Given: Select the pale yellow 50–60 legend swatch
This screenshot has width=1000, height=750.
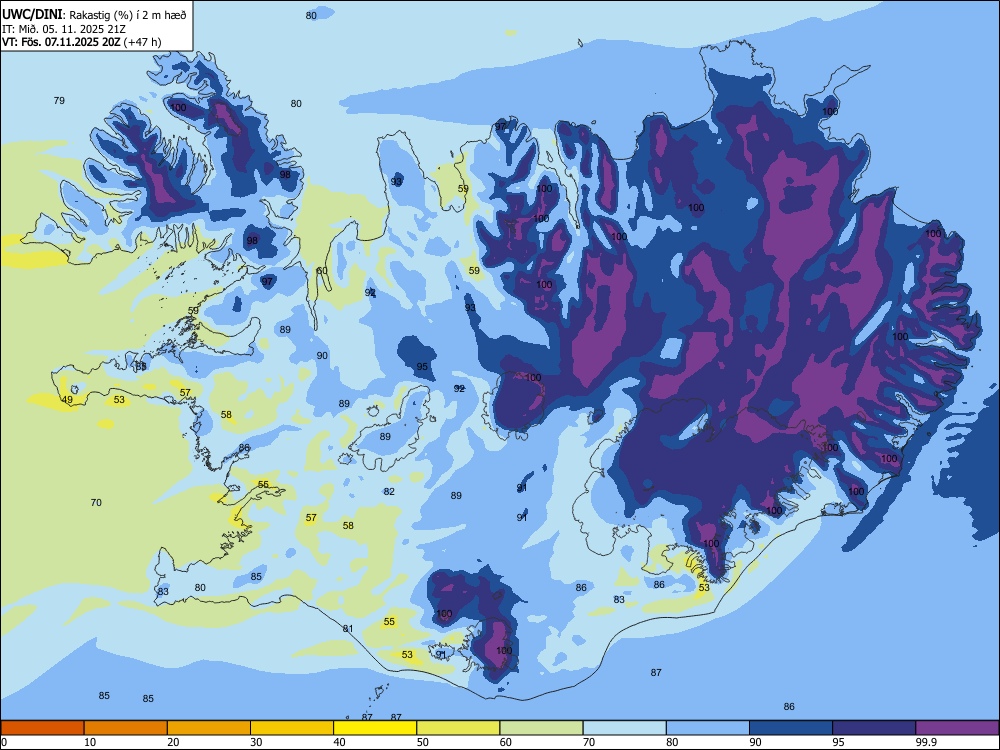Looking at the screenshot, I should [x=458, y=728].
